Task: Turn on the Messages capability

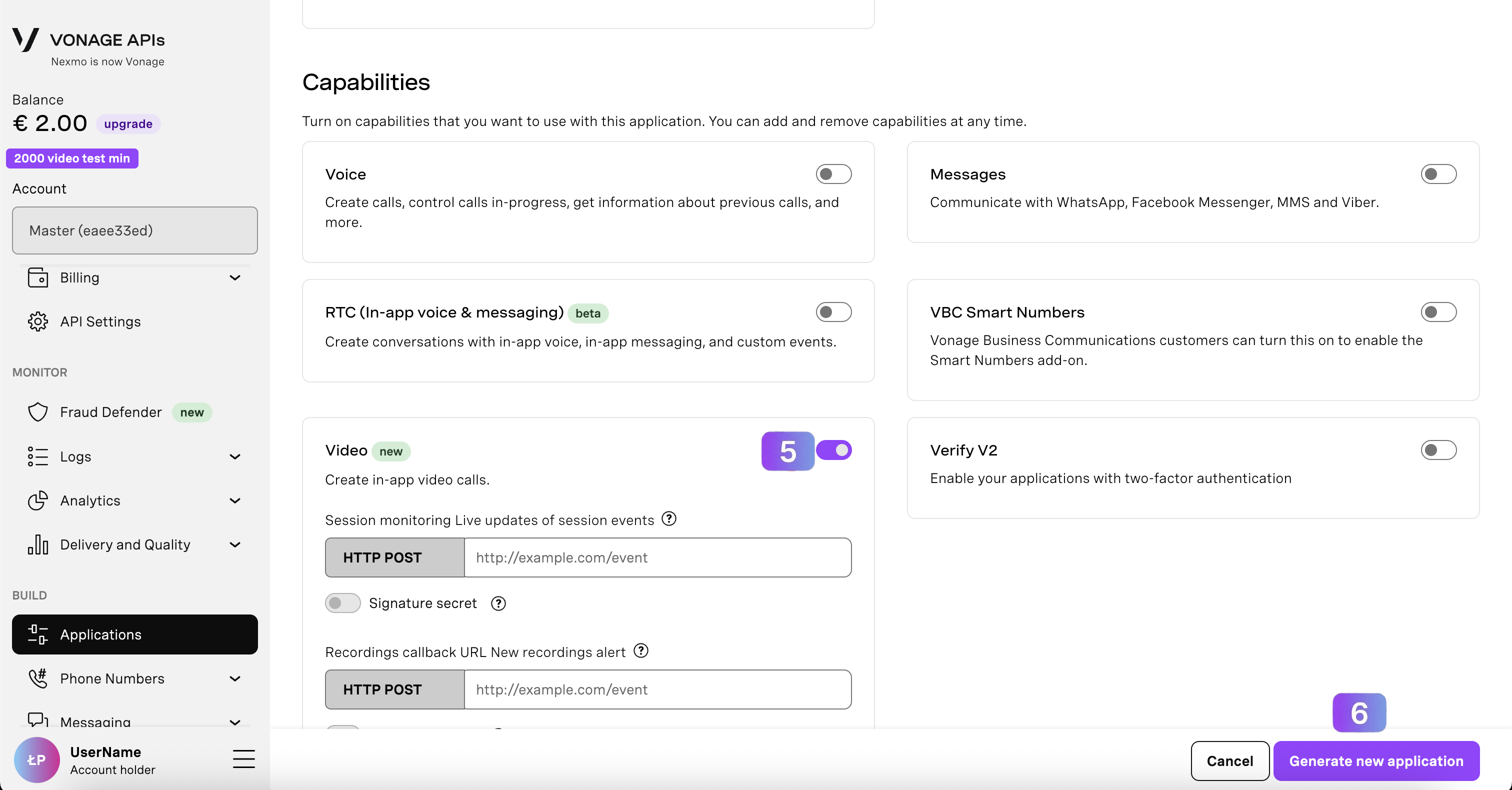Action: 1438,174
